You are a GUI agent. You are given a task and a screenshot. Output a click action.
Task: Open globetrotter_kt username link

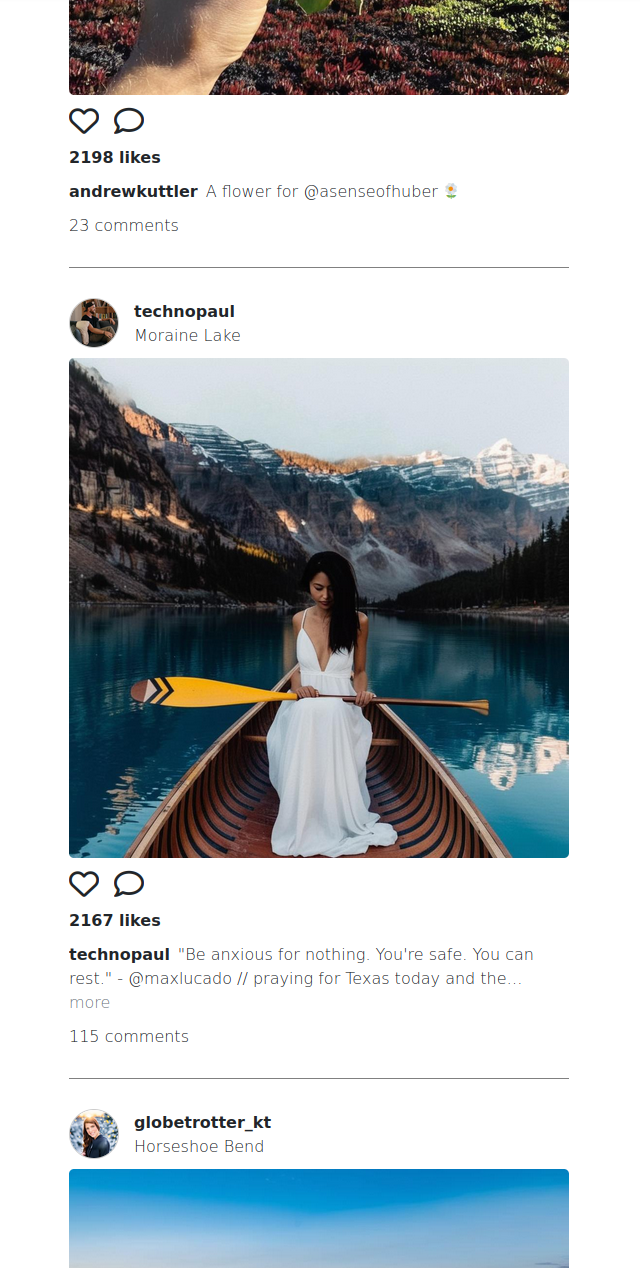click(202, 1122)
